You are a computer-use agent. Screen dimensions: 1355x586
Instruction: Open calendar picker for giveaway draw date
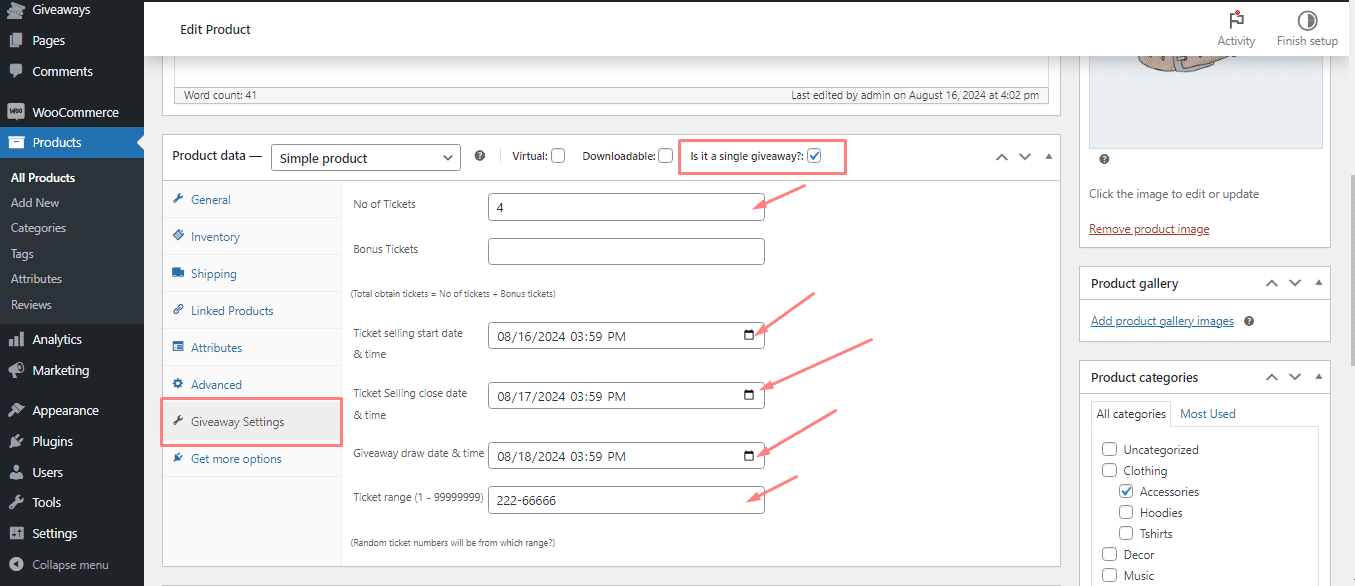pyautogui.click(x=749, y=456)
